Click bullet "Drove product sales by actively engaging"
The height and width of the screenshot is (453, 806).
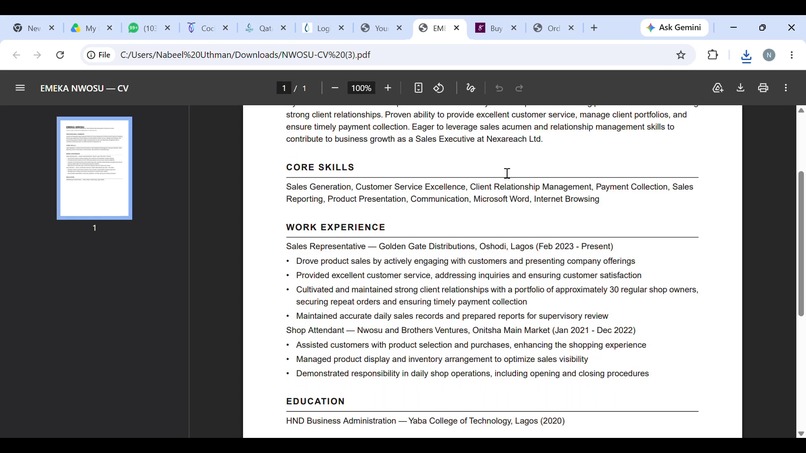coord(466,261)
